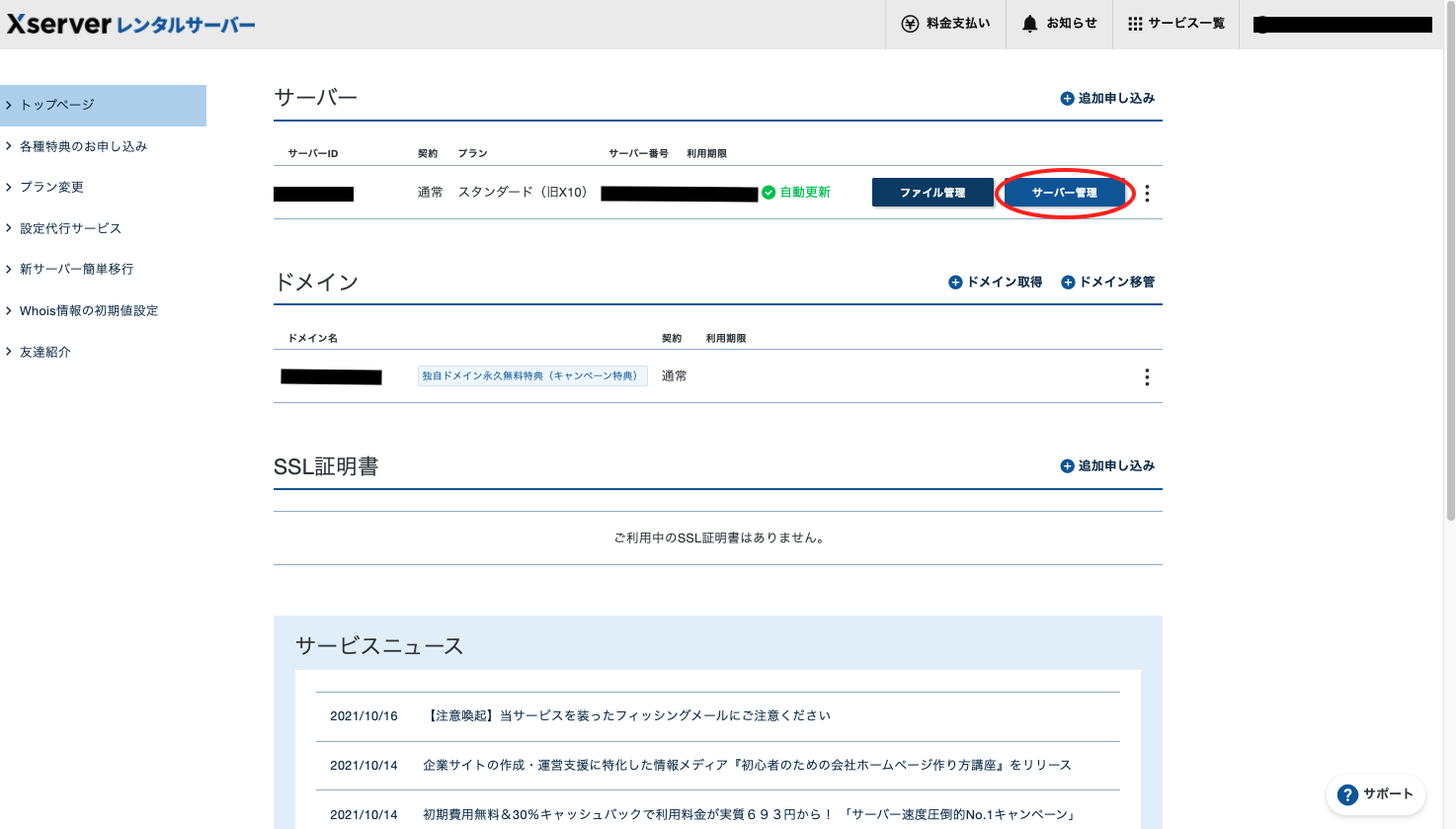Click the Xserver レンタルサーバー logo
This screenshot has height=829, width=1456.
tap(128, 23)
